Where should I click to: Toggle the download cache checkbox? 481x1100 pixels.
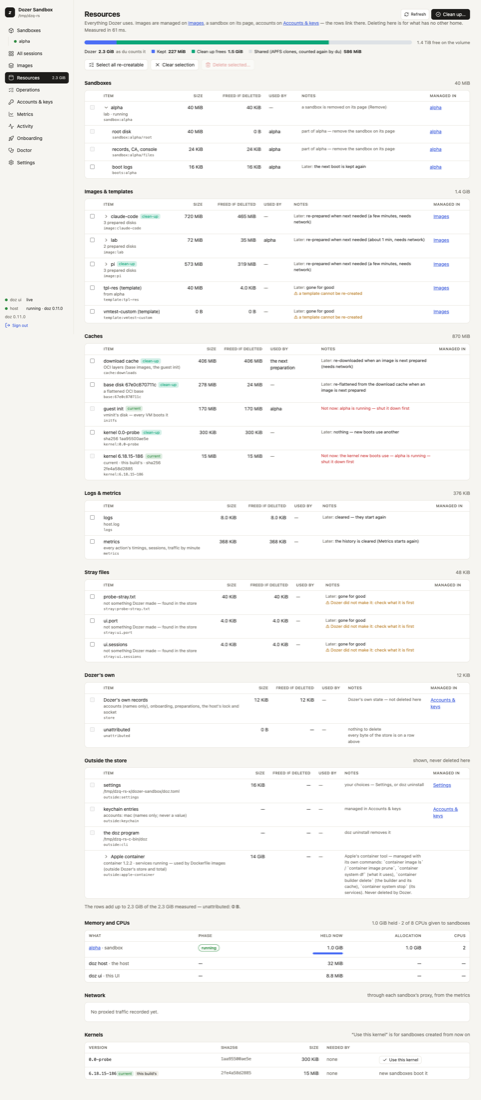coord(92,361)
